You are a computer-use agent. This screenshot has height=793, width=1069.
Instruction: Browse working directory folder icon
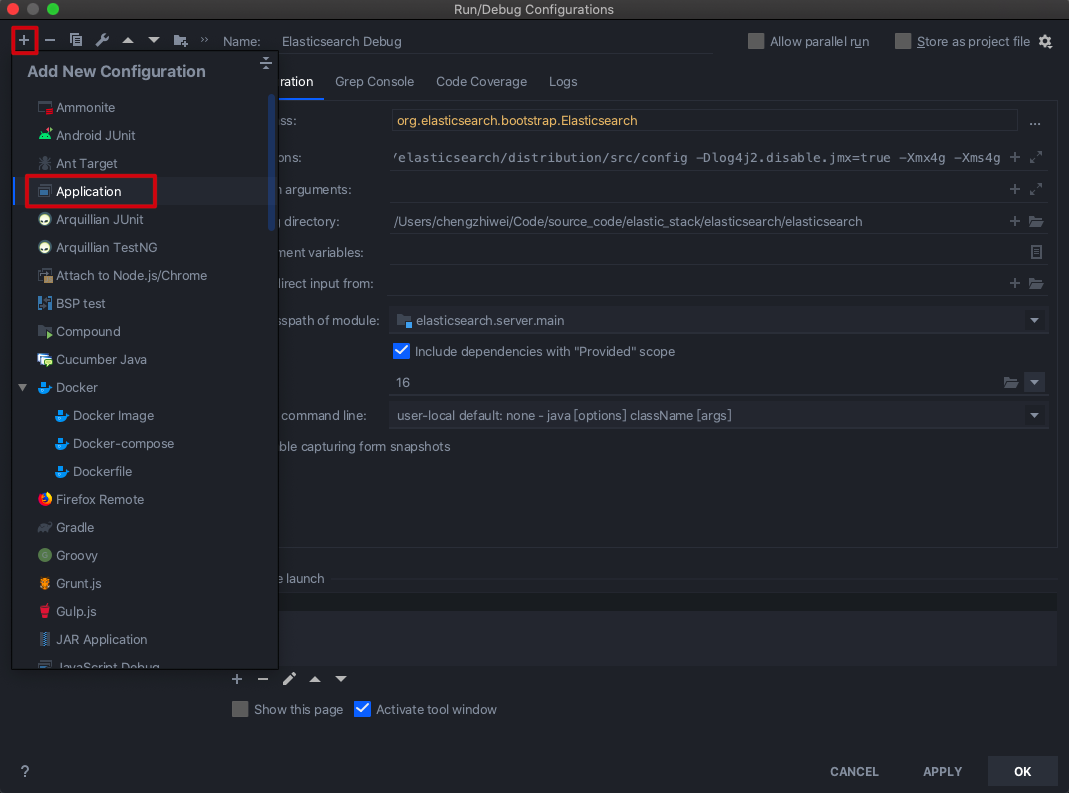(1036, 221)
